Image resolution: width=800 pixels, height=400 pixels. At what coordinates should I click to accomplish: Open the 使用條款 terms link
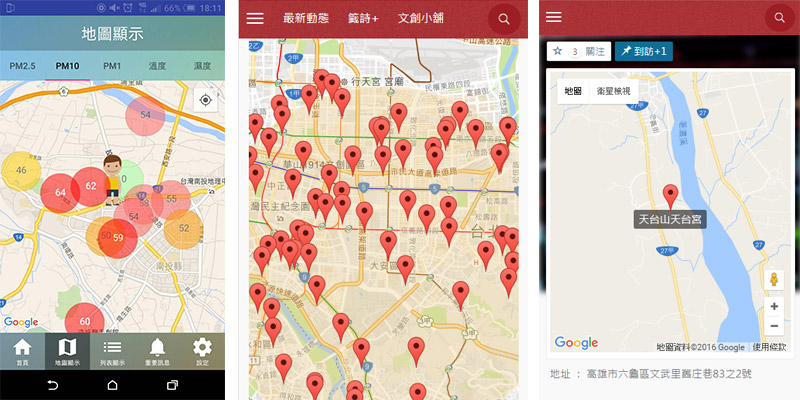pos(768,347)
